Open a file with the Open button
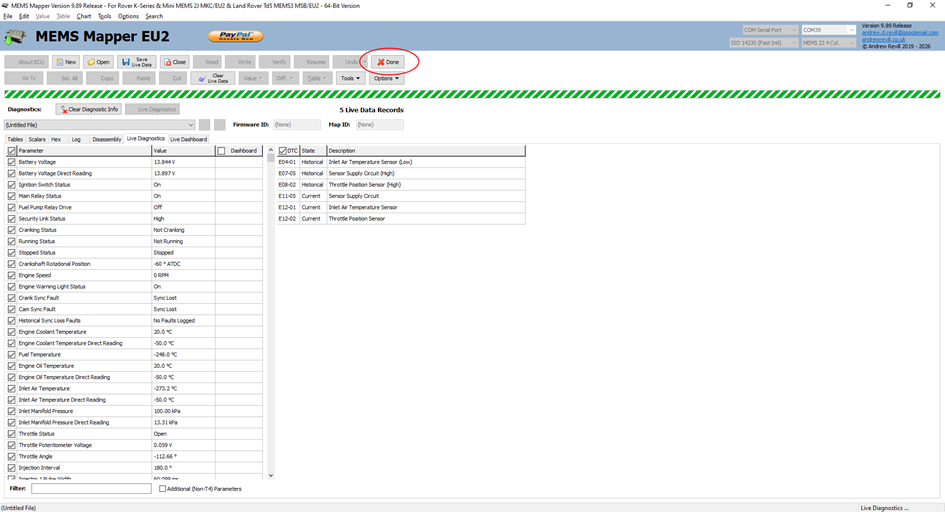945x512 pixels. click(x=98, y=62)
